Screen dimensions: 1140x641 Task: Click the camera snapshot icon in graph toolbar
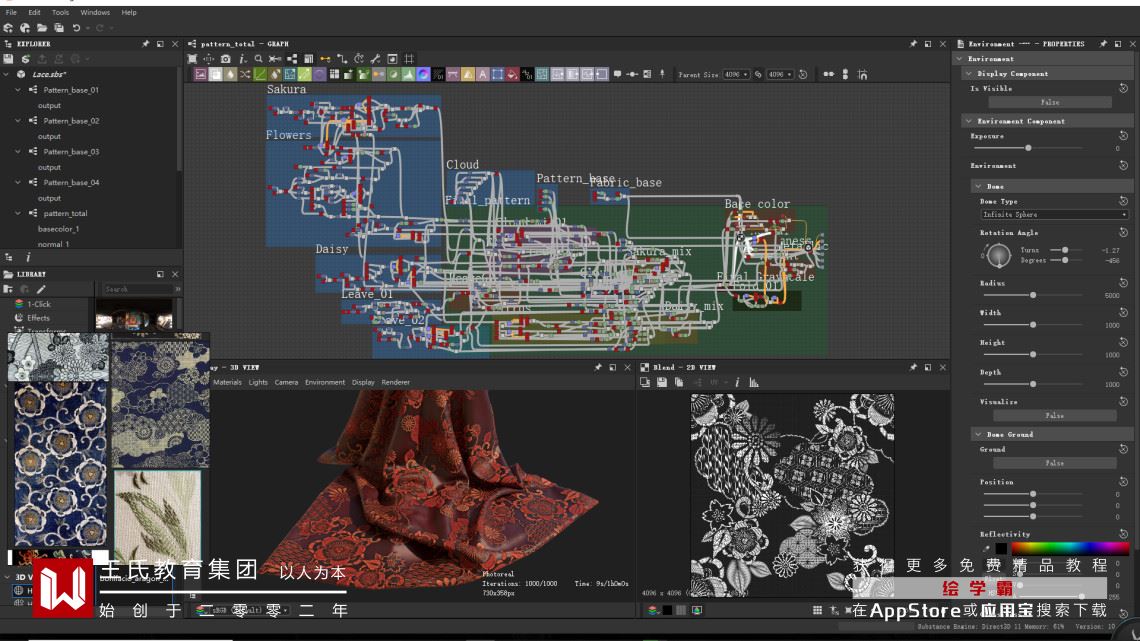(226, 59)
